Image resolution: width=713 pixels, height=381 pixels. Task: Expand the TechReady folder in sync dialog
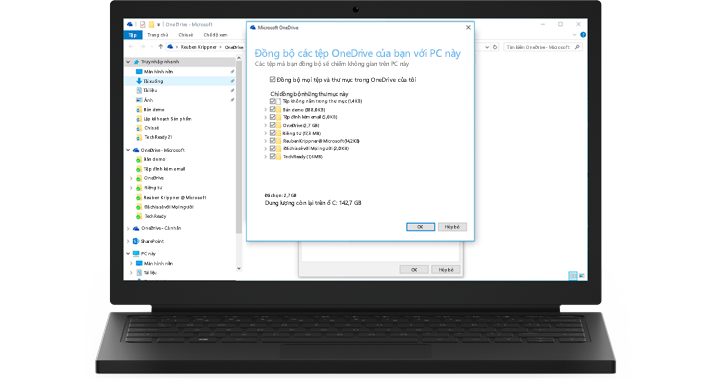(266, 156)
